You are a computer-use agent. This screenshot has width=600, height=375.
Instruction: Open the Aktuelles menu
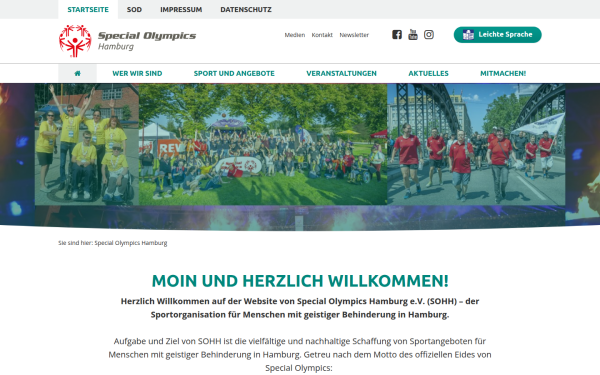point(428,73)
